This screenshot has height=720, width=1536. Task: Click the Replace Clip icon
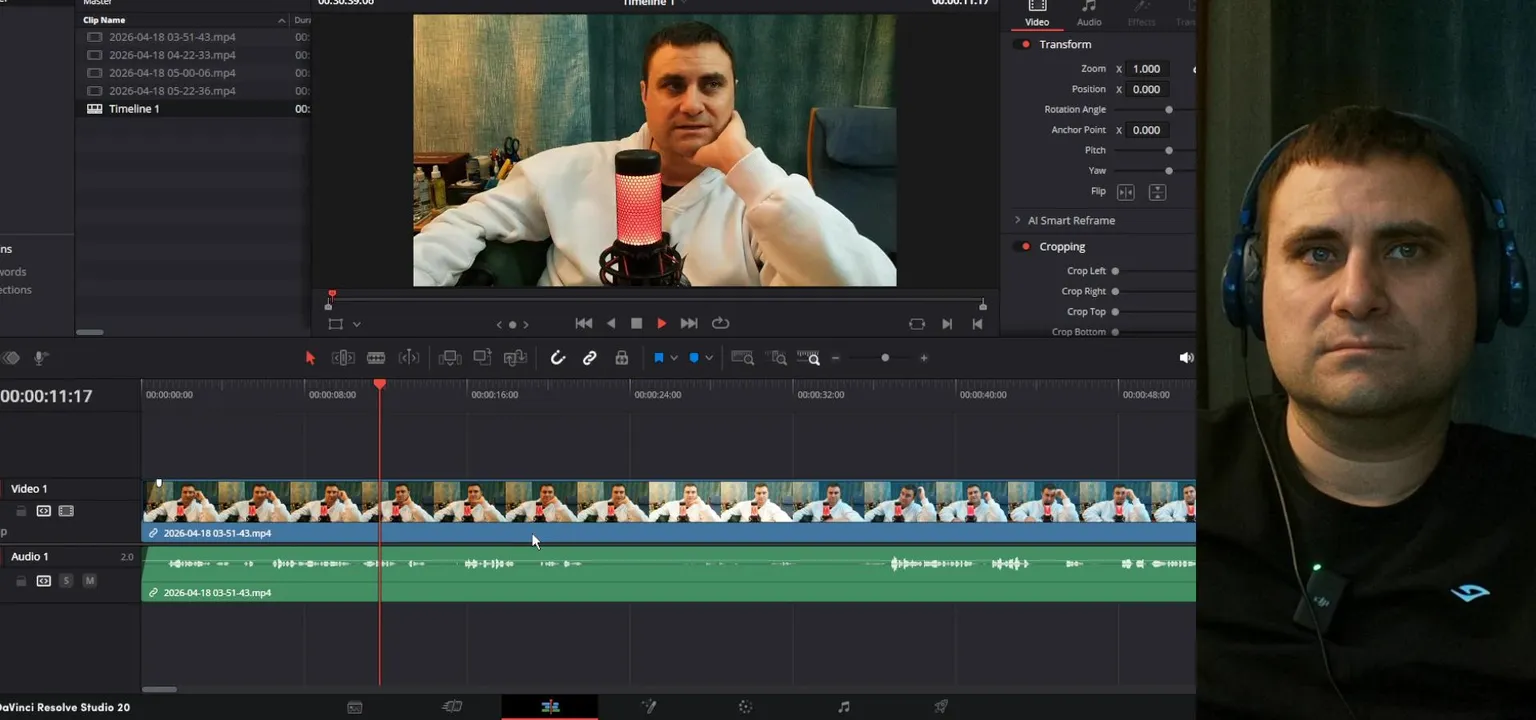[x=515, y=358]
